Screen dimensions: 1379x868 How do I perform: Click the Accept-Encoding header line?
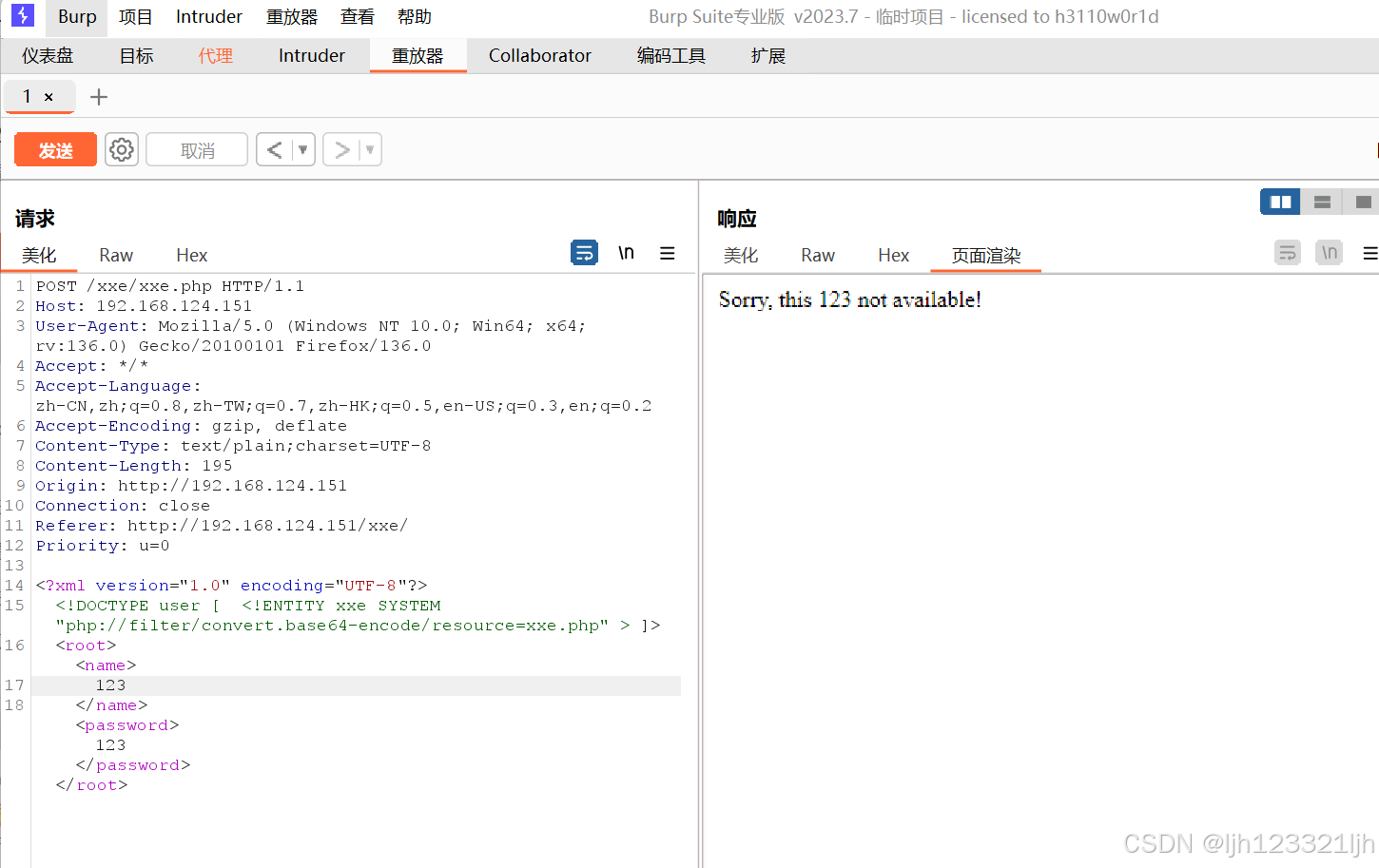pyautogui.click(x=191, y=426)
